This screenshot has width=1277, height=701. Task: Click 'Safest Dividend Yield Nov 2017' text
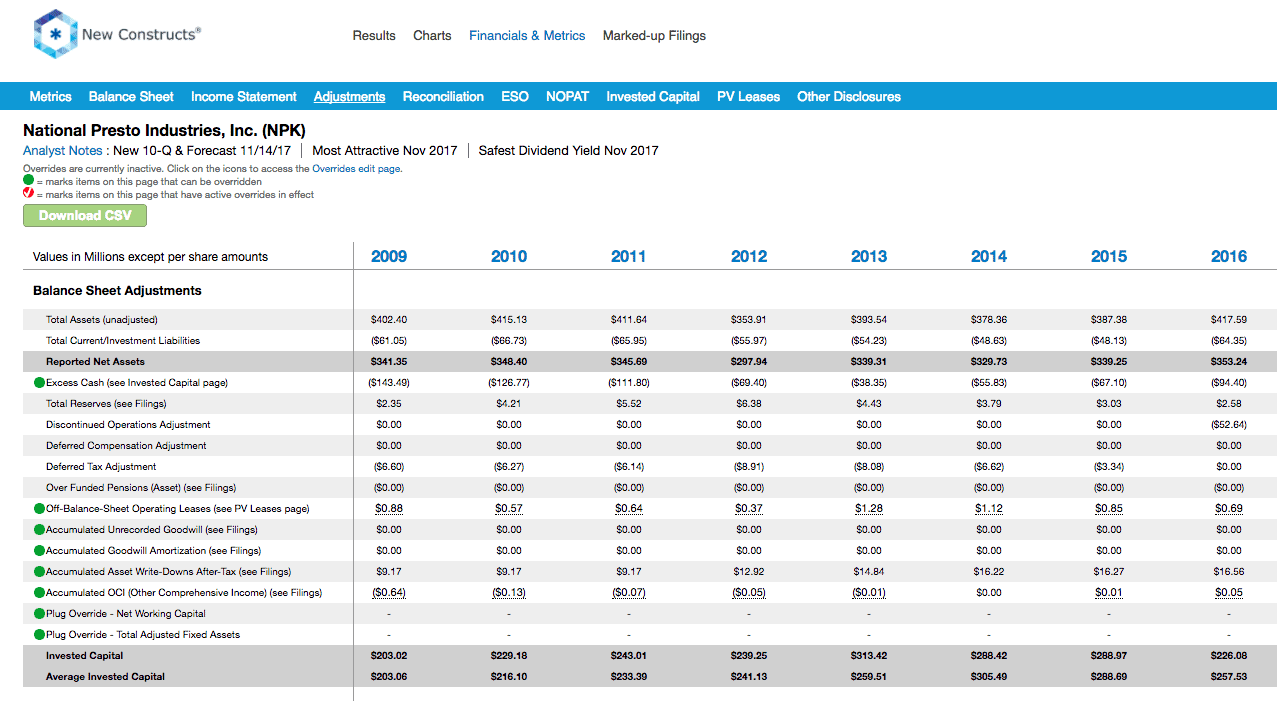(569, 151)
